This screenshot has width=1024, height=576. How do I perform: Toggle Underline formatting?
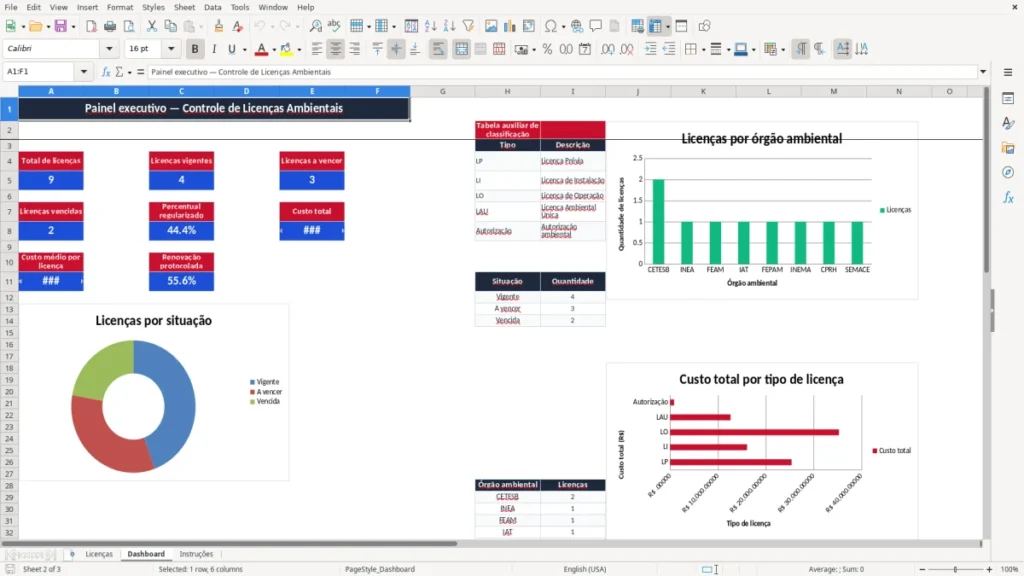tap(231, 49)
